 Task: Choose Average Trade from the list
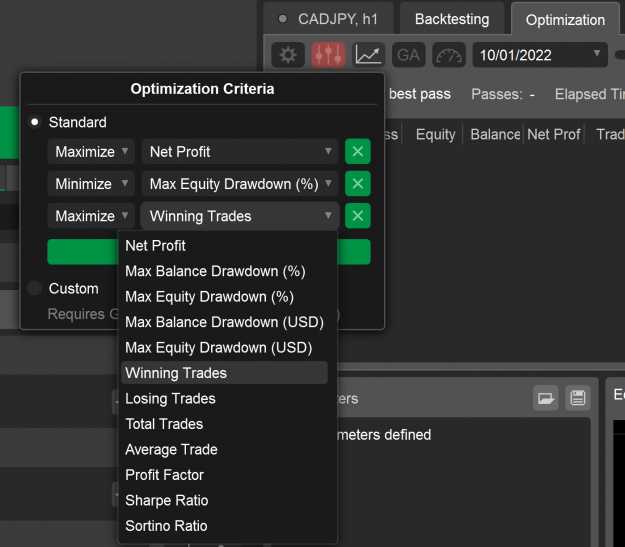pos(224,449)
